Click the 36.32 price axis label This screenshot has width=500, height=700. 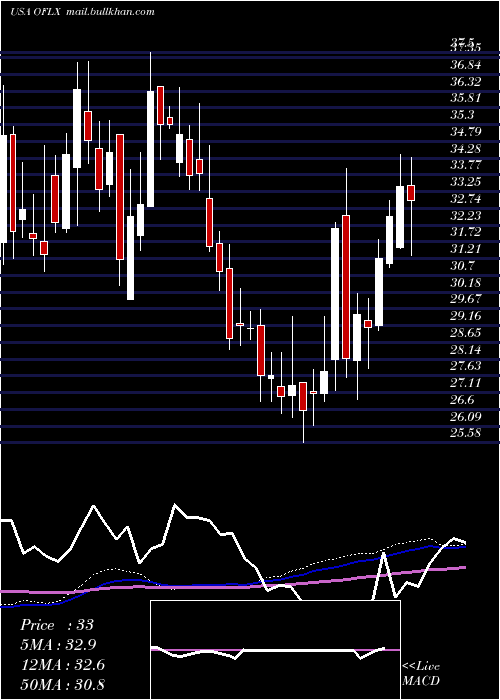466,82
